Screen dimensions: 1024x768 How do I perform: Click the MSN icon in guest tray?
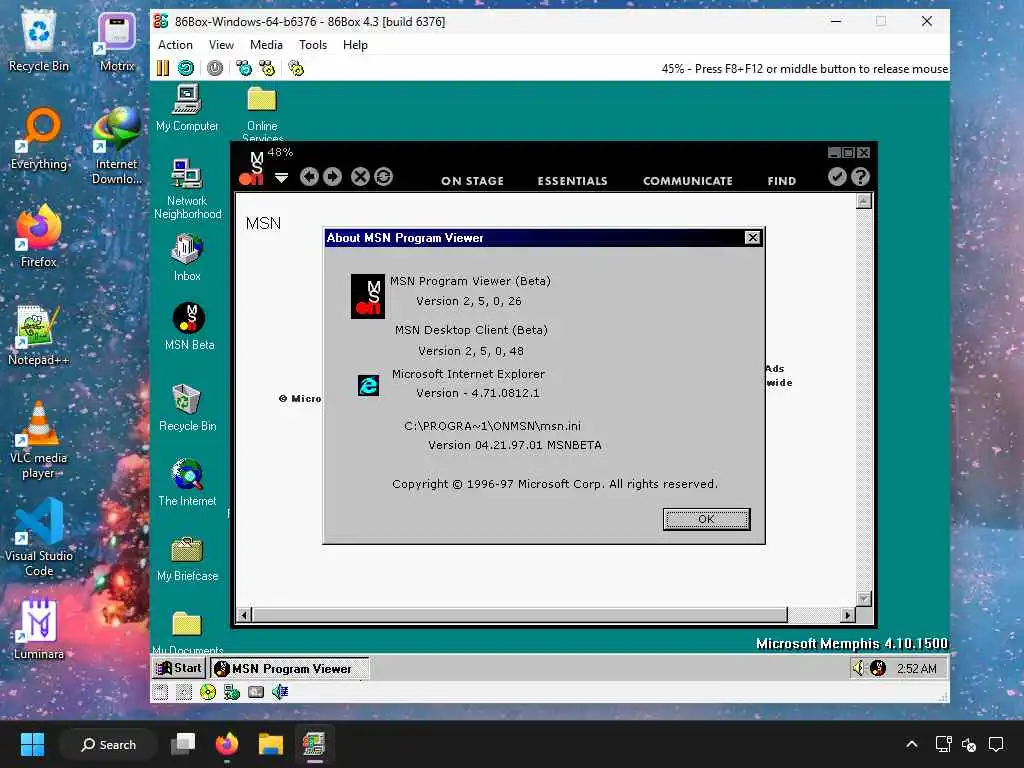pyautogui.click(x=878, y=668)
